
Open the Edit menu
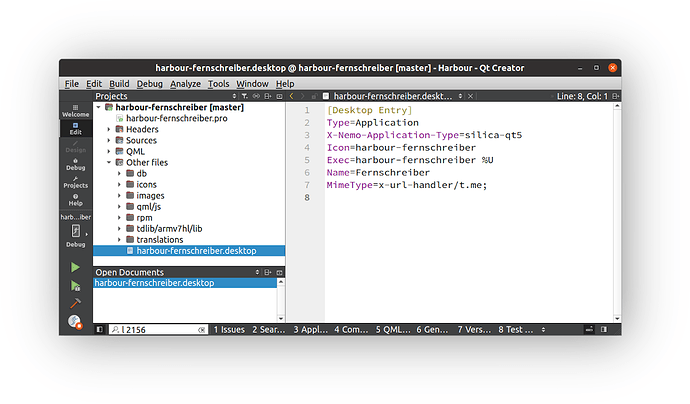coord(94,84)
